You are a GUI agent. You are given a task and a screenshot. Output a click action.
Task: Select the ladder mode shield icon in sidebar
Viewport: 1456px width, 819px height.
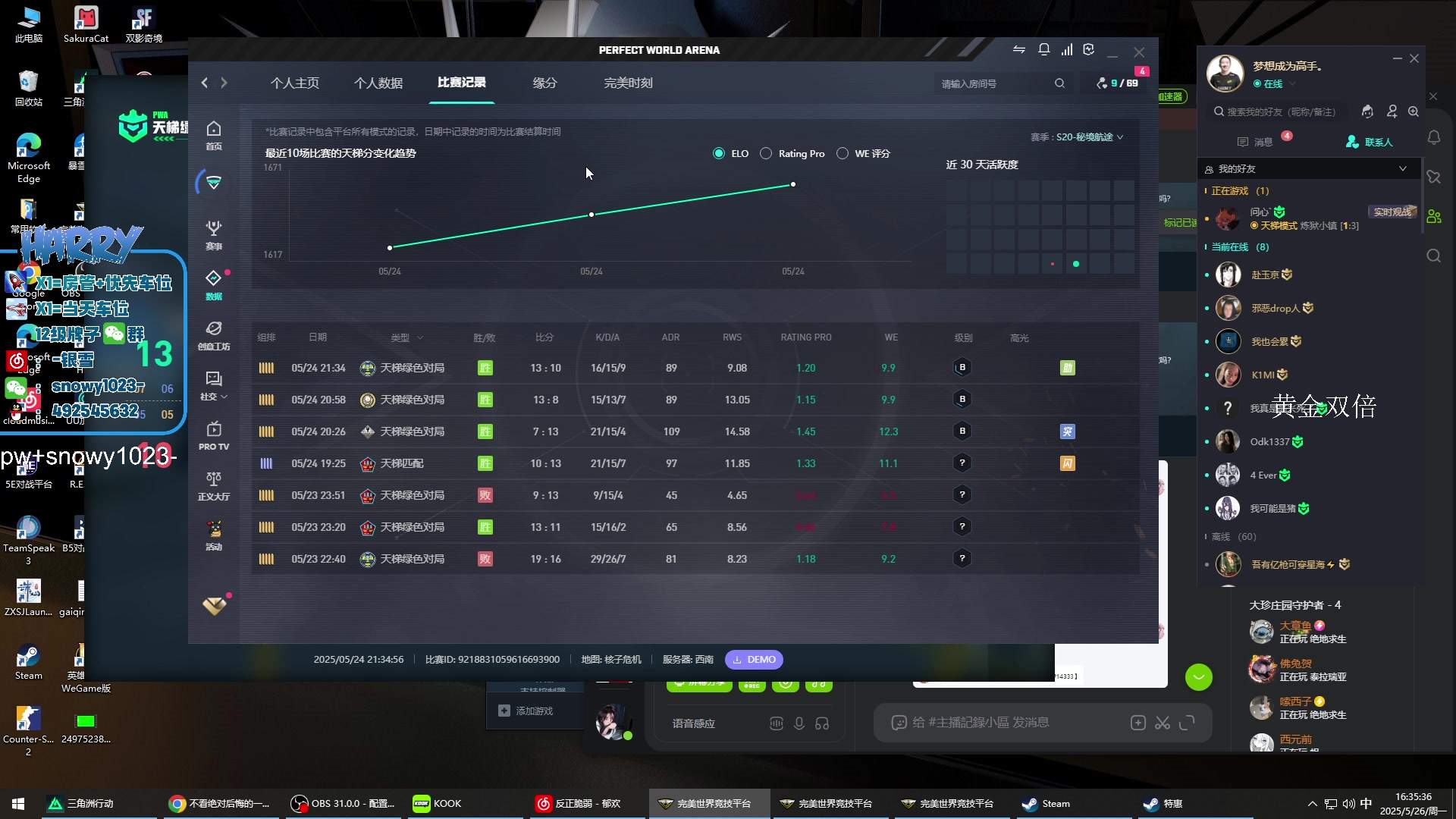tap(214, 183)
